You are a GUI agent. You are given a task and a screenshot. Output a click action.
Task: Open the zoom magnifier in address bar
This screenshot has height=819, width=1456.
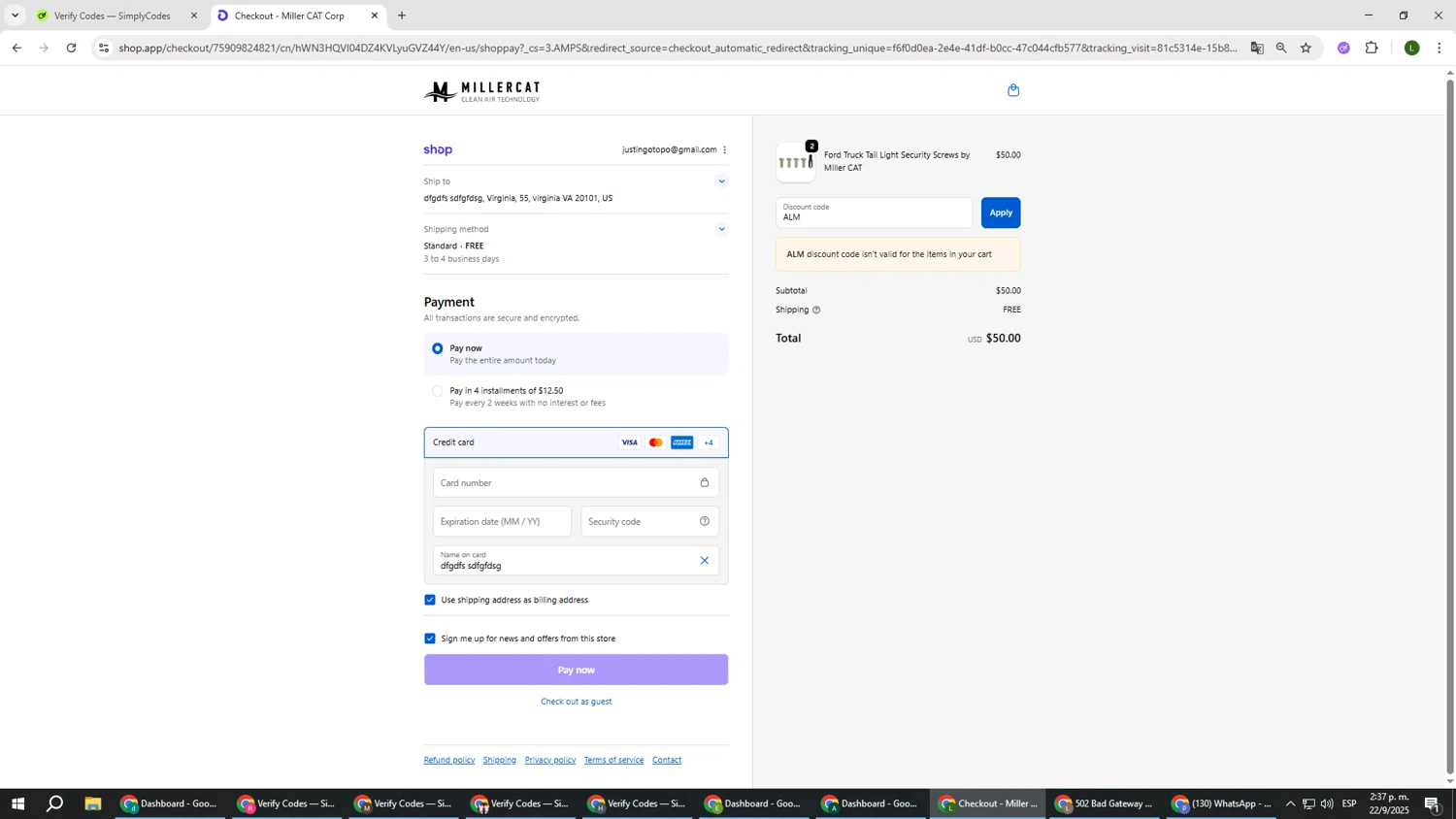(x=1281, y=48)
